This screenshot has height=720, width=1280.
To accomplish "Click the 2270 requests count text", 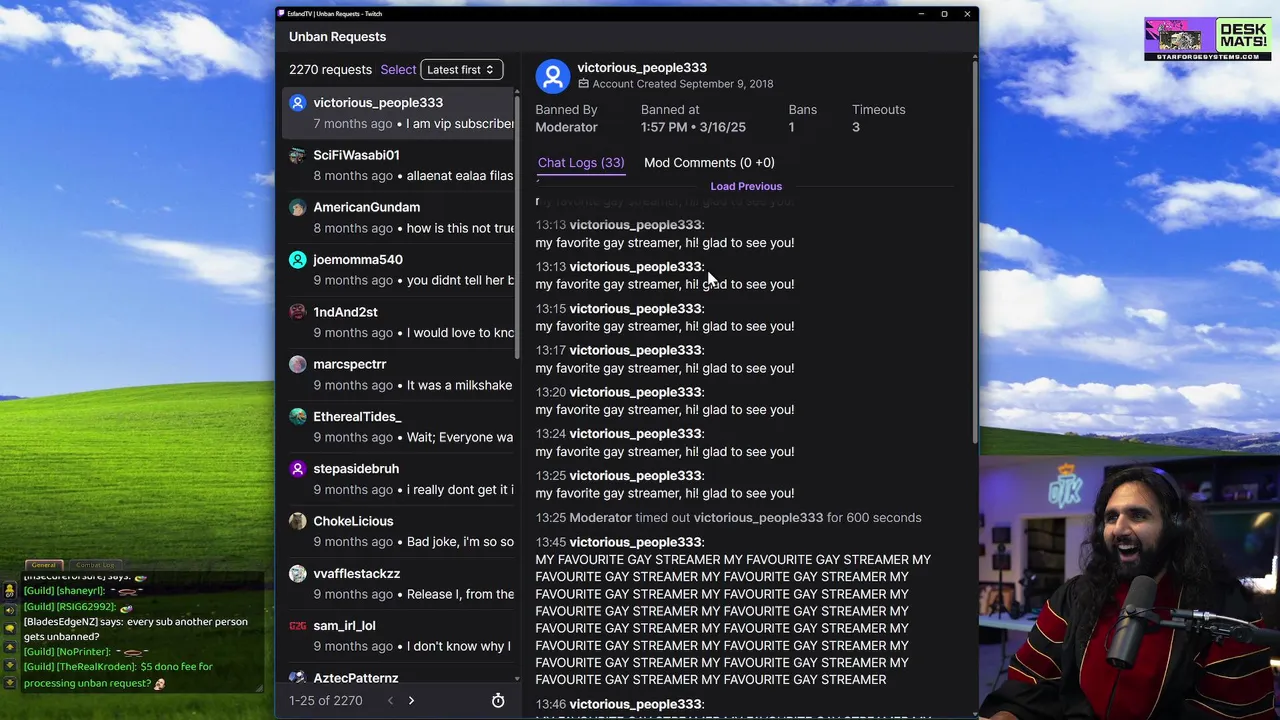I will click(x=330, y=70).
